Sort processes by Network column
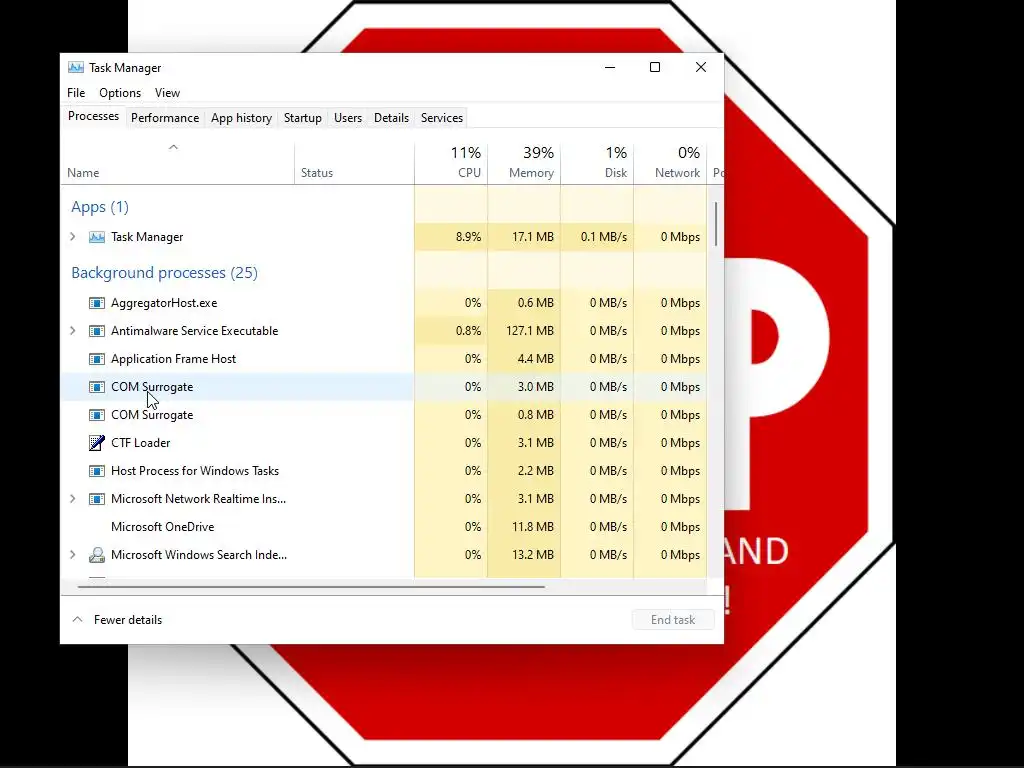Viewport: 1024px width, 768px height. (671, 163)
